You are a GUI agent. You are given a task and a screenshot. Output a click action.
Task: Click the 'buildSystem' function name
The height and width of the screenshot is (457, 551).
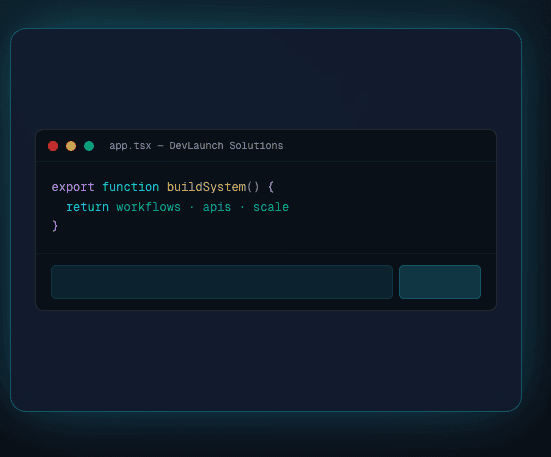(x=207, y=187)
